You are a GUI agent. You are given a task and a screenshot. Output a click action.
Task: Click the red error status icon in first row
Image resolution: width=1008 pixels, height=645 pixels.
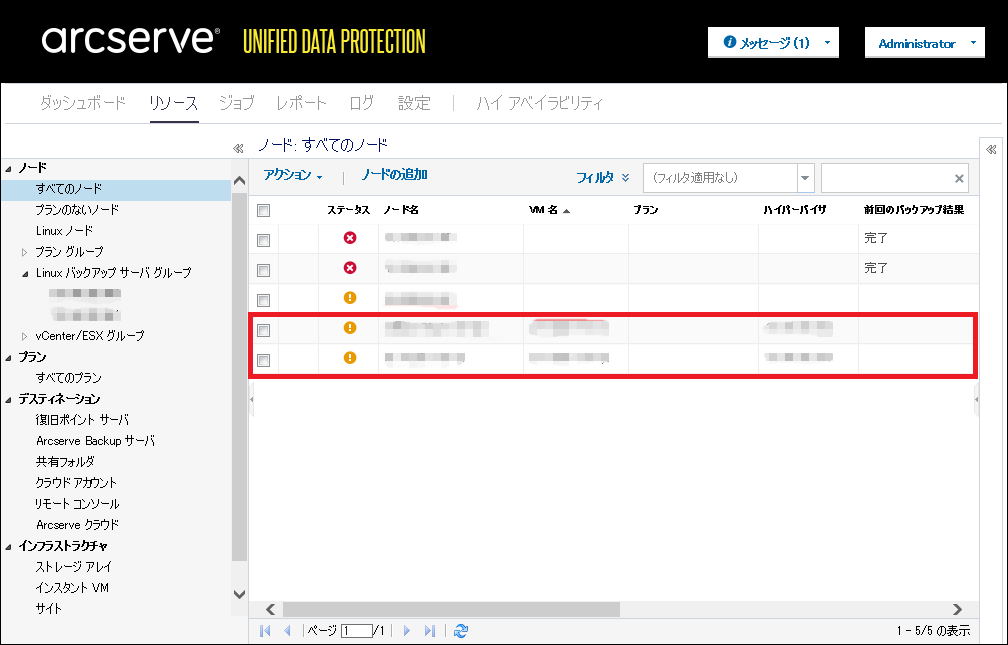350,238
